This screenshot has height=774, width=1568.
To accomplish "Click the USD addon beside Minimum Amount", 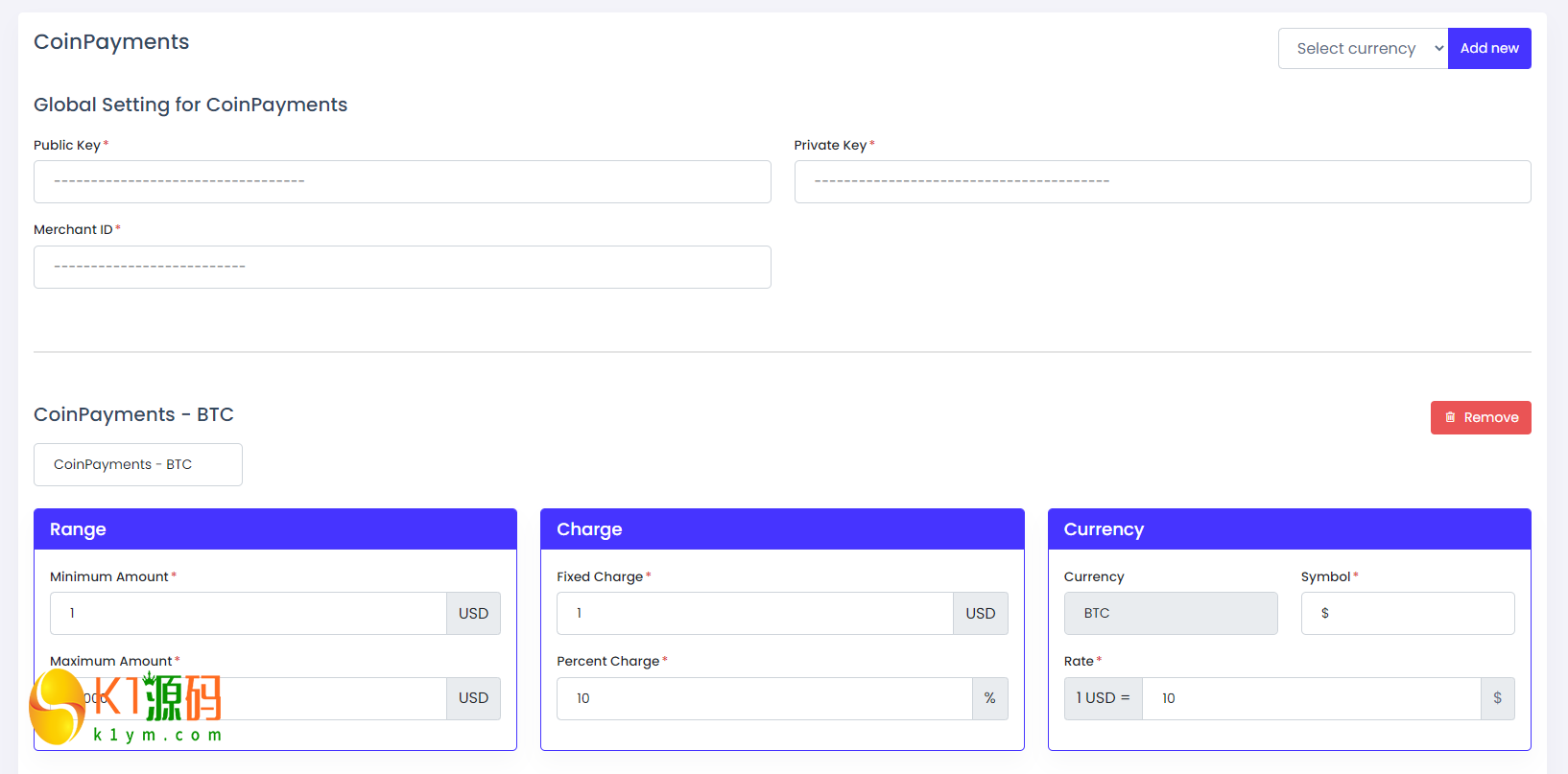I will (473, 613).
